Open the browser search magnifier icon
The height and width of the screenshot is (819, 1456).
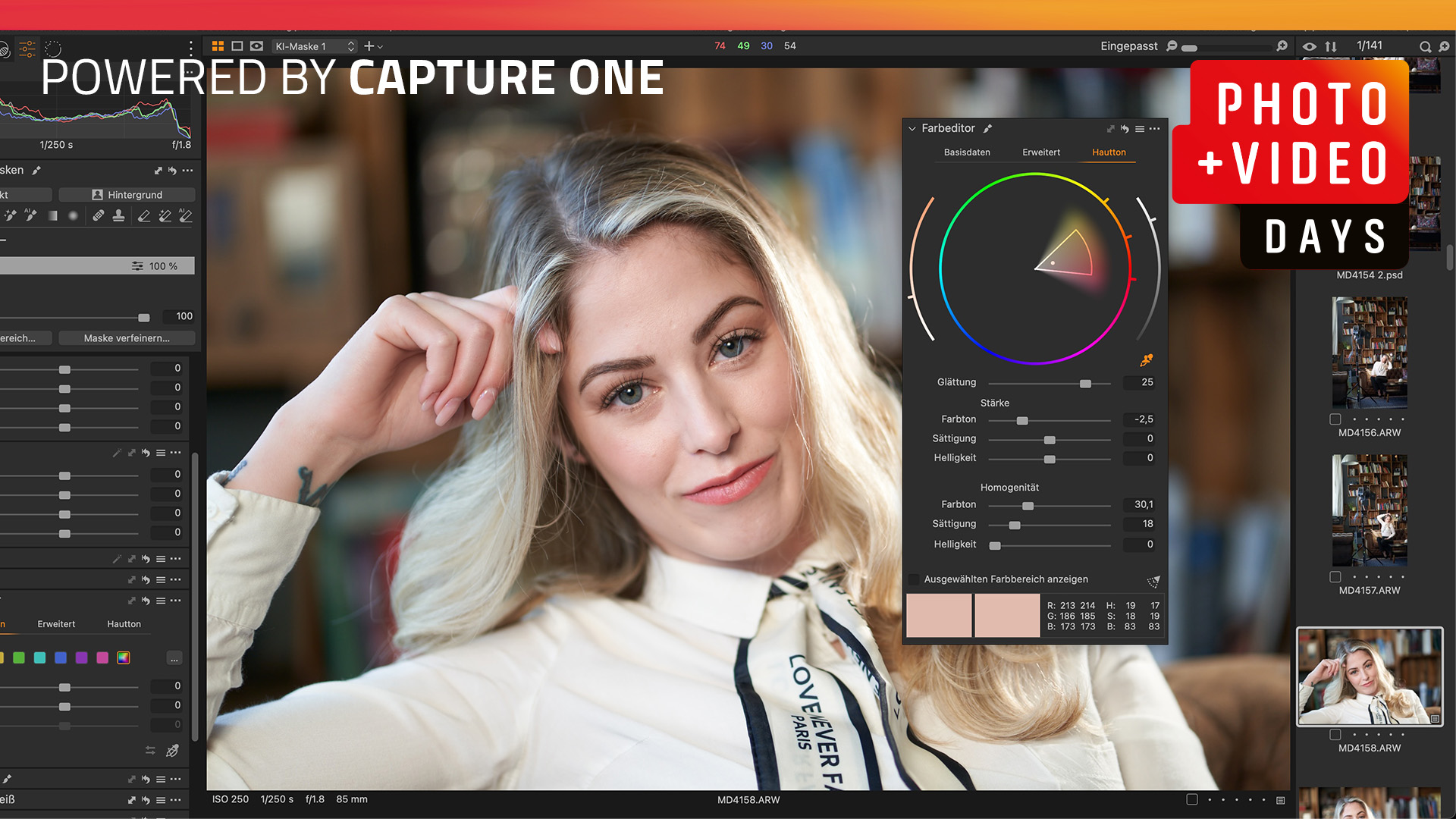click(1425, 47)
